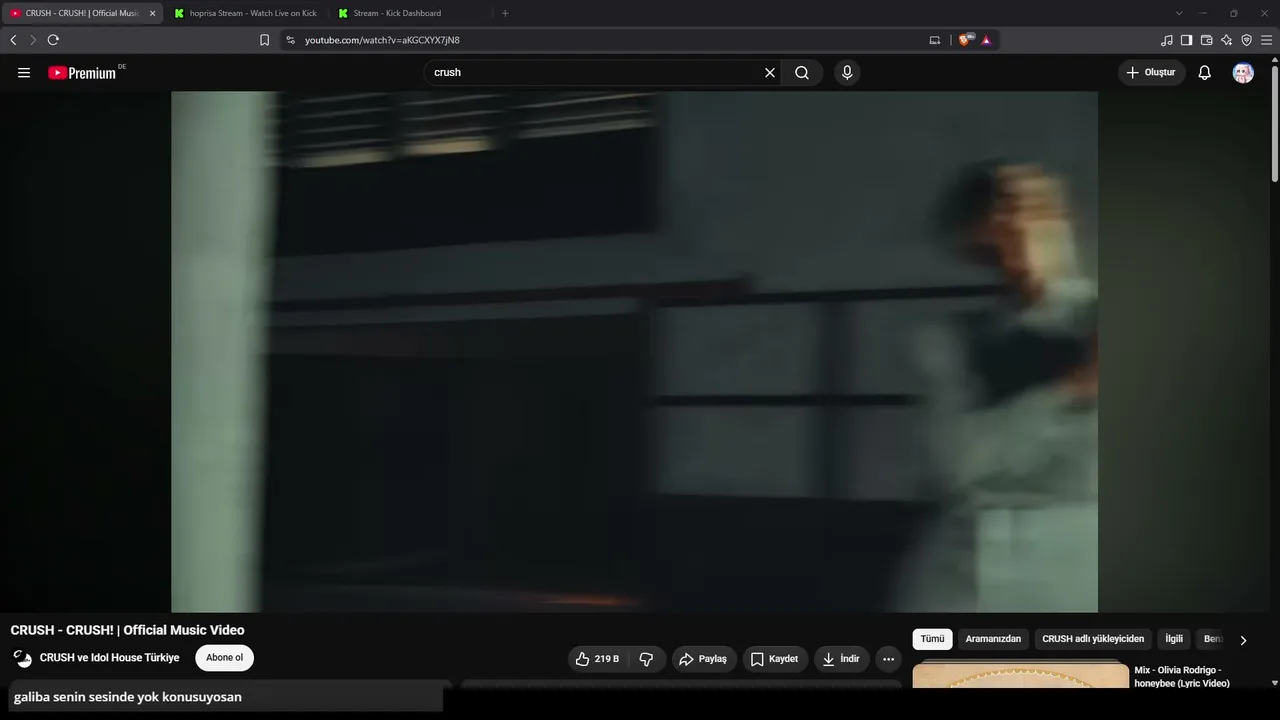The height and width of the screenshot is (720, 1280).
Task: Like the video (219 B)
Action: point(598,659)
